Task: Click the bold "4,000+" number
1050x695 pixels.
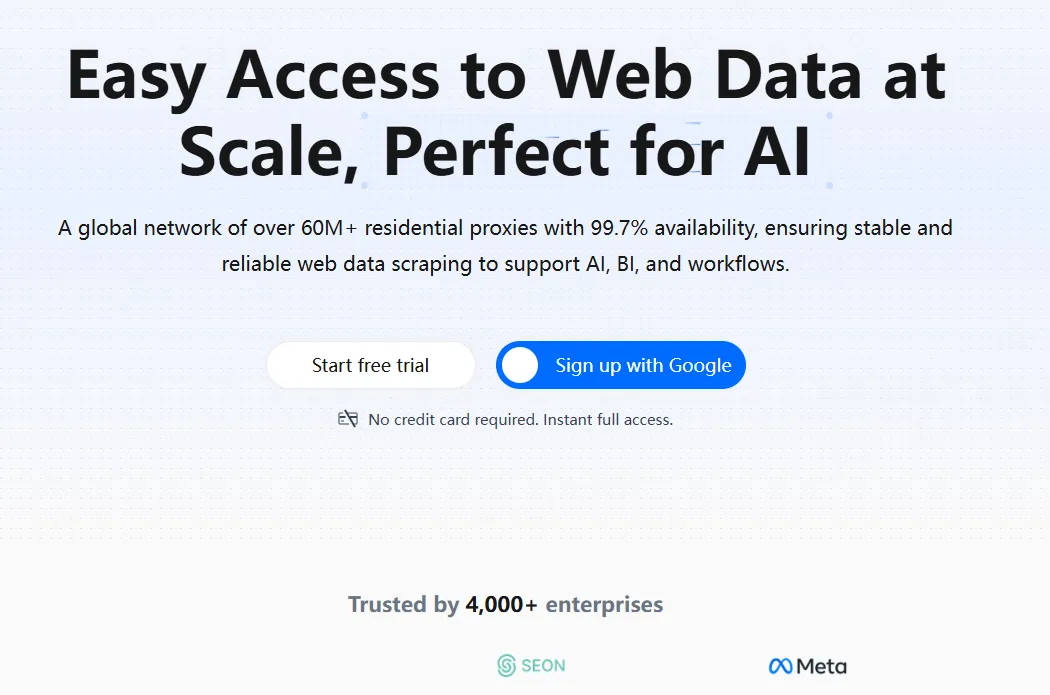Action: pos(501,605)
